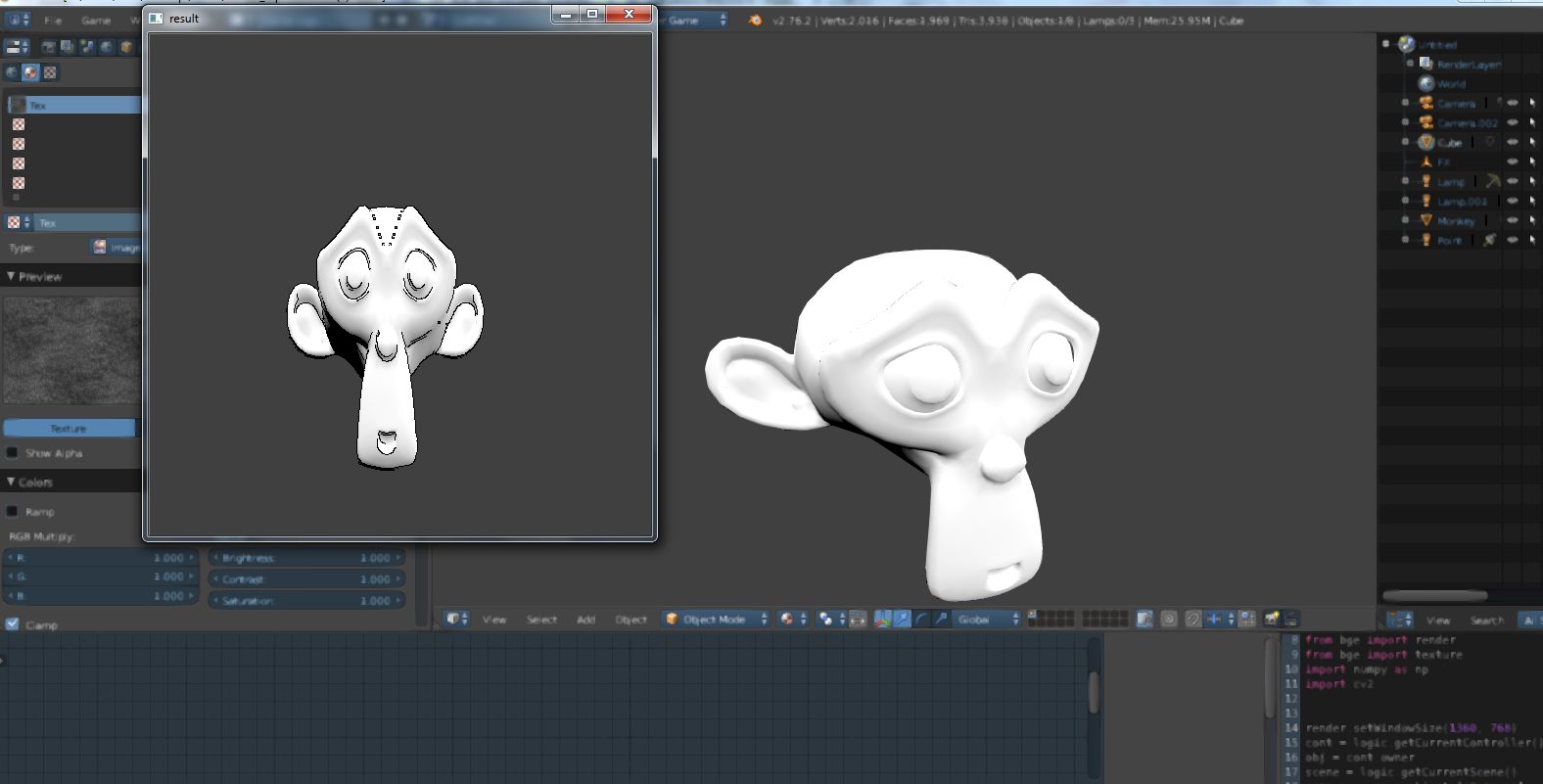Click the Brightness value field
The image size is (1543, 784).
306,558
